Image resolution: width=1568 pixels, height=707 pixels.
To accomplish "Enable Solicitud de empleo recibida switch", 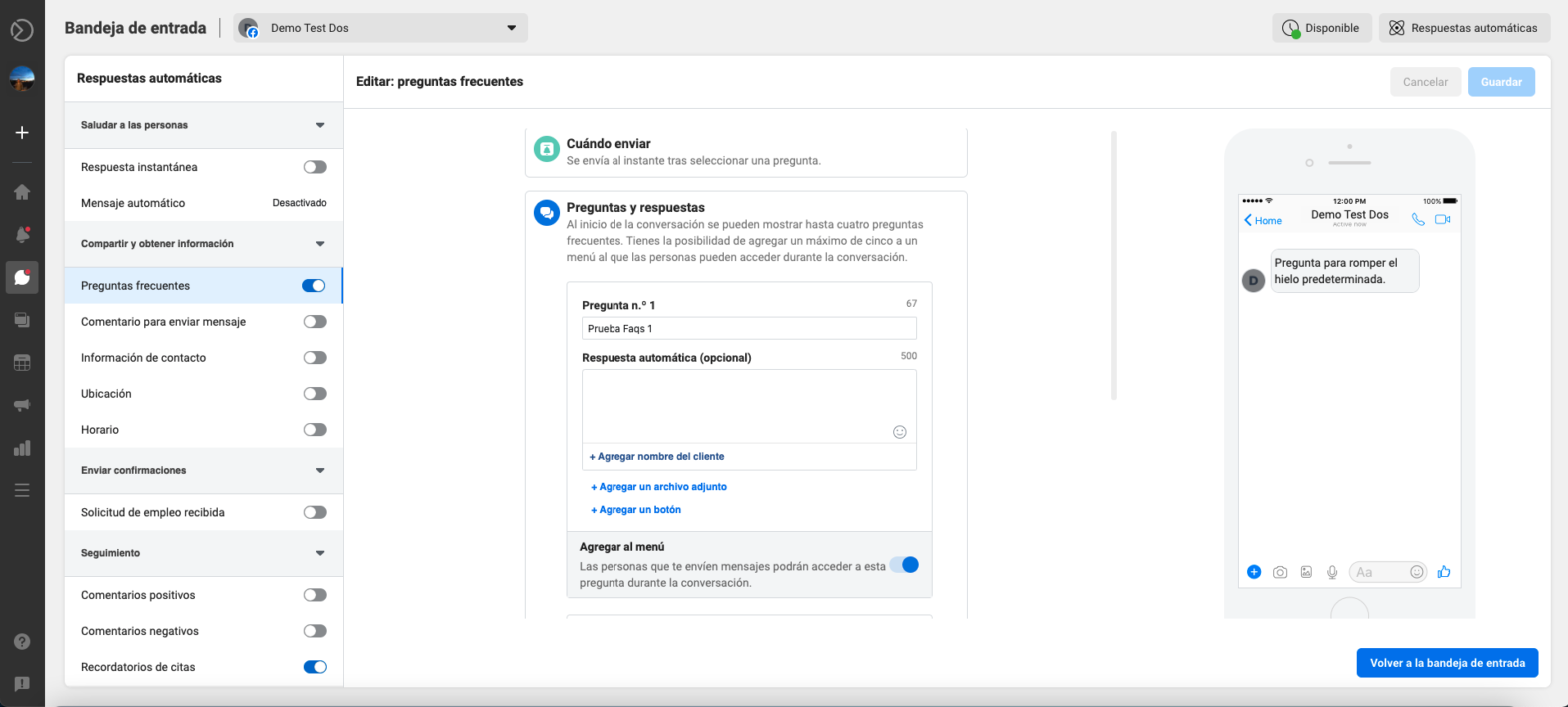I will 315,512.
